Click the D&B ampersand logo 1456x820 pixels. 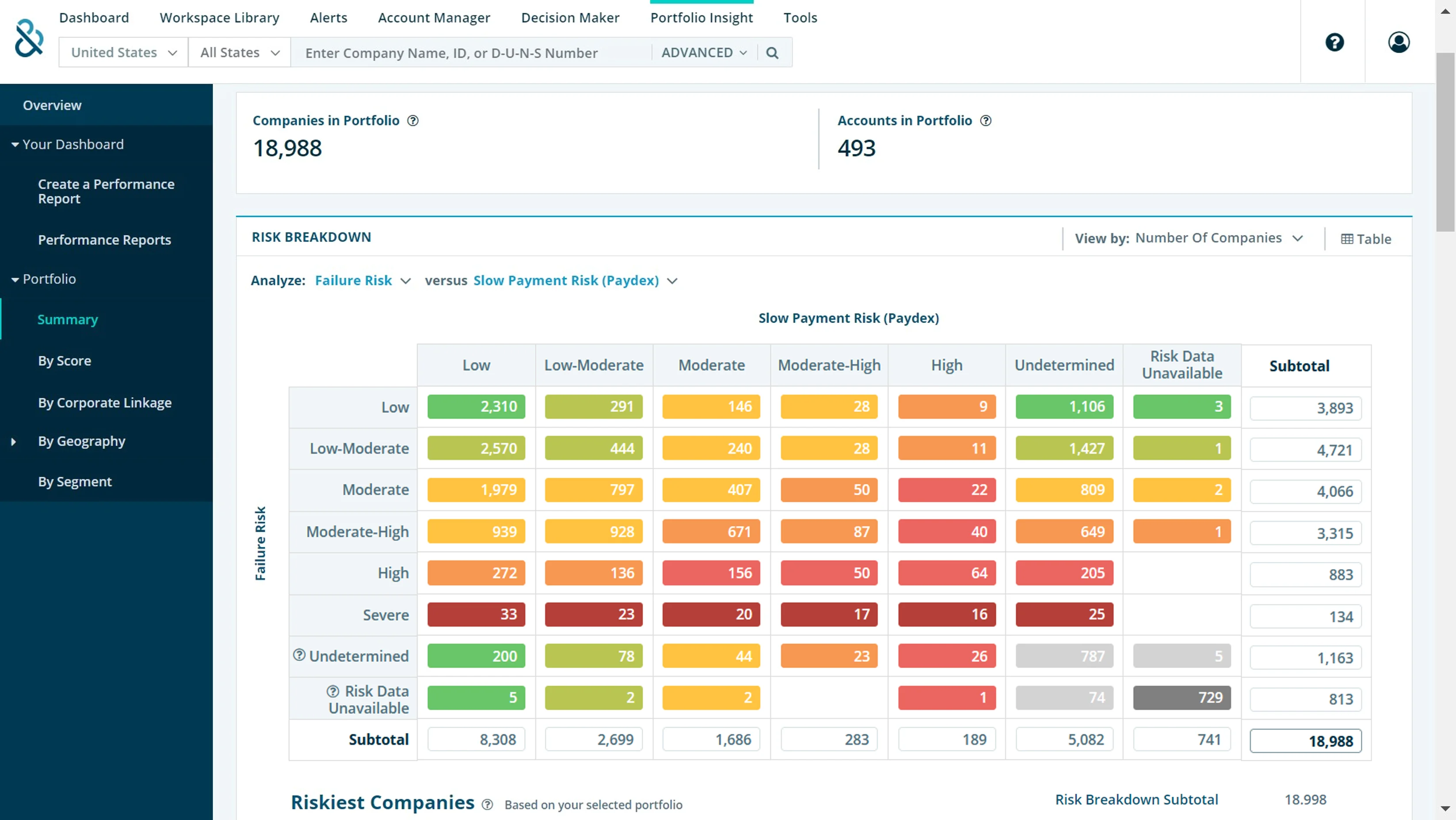[29, 38]
